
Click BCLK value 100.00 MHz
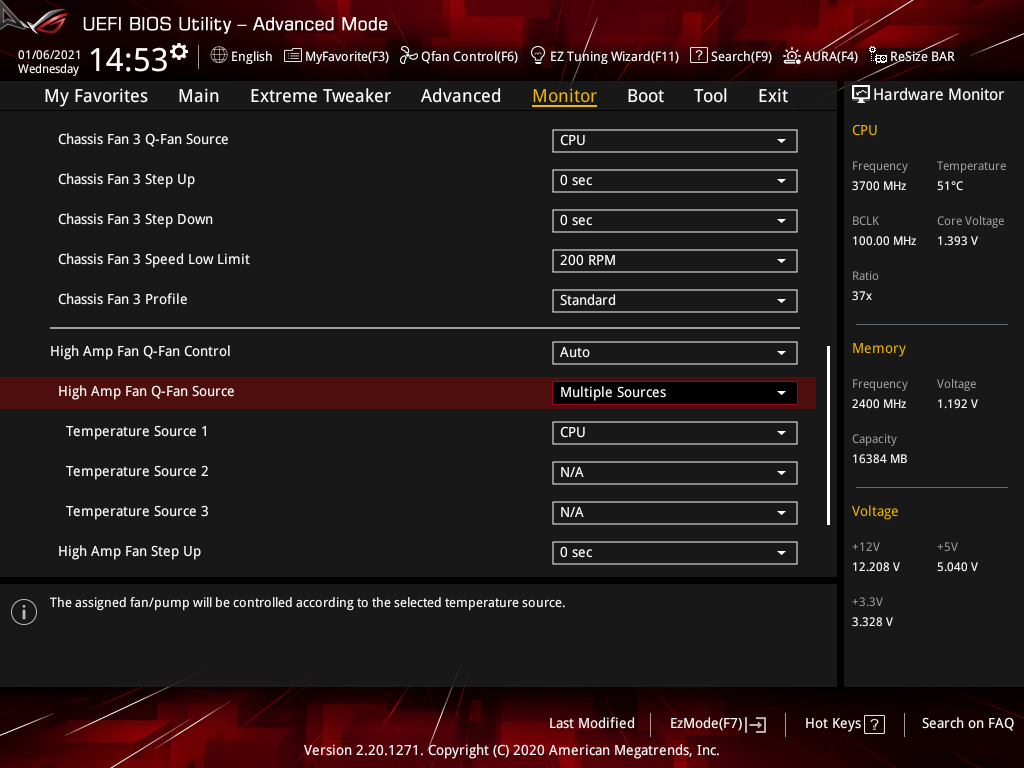[x=884, y=241]
